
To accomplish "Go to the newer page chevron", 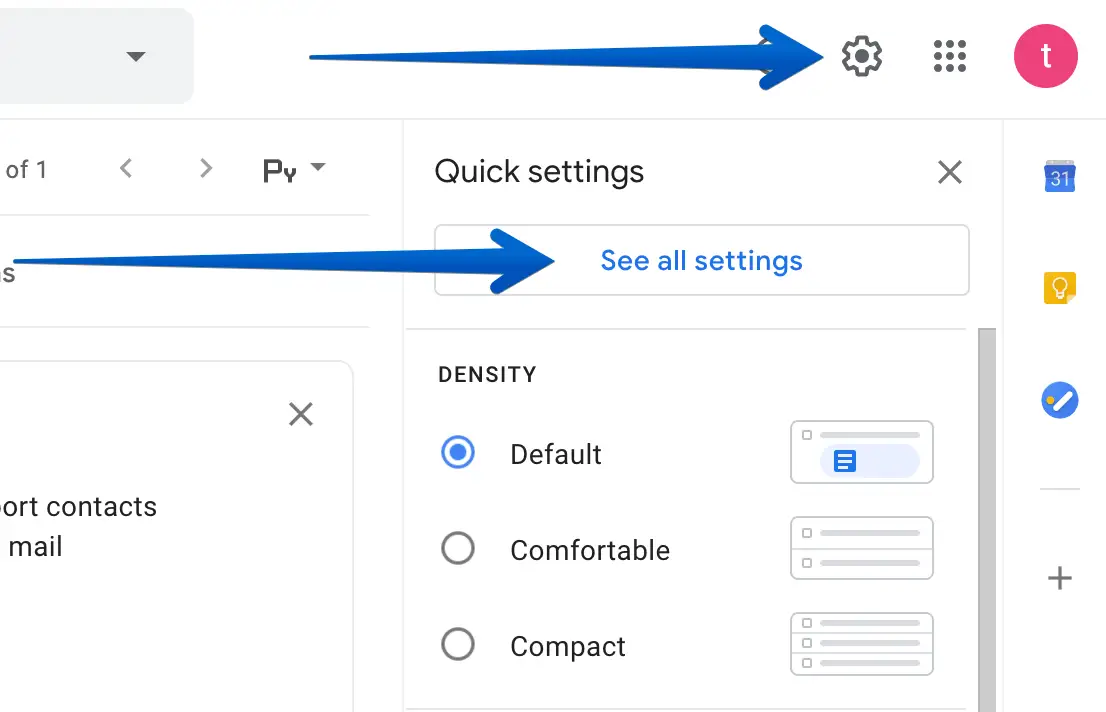I will tap(126, 168).
